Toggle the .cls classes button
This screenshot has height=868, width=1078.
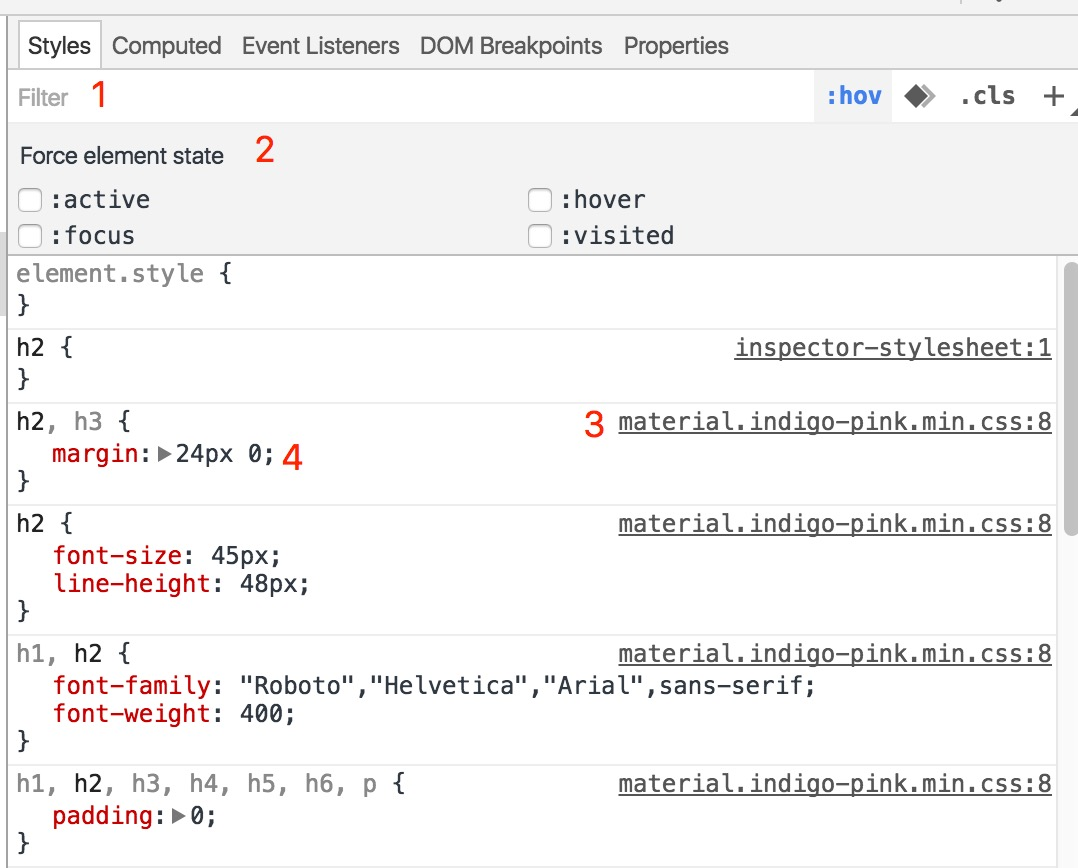click(987, 96)
